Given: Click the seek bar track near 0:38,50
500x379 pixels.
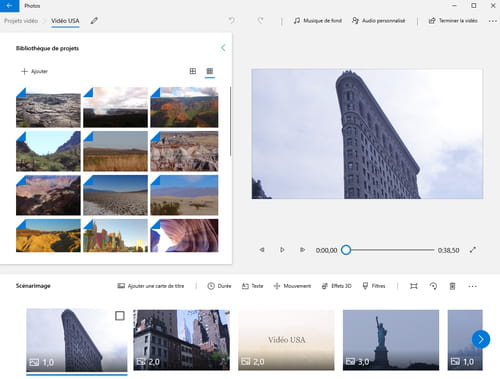Looking at the screenshot, I should [x=430, y=250].
